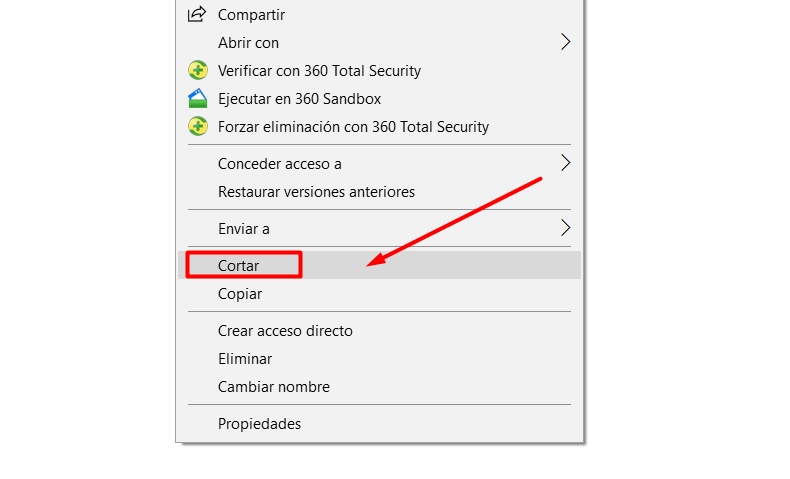This screenshot has width=790, height=479.
Task: Click the Eliminar menu entry
Action: 379,359
